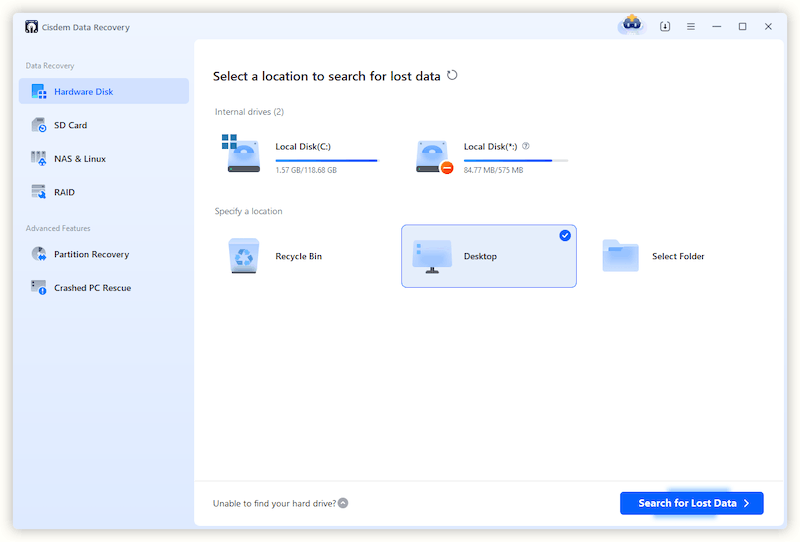Click the '84.77 MB/575 MB' size text

(493, 170)
